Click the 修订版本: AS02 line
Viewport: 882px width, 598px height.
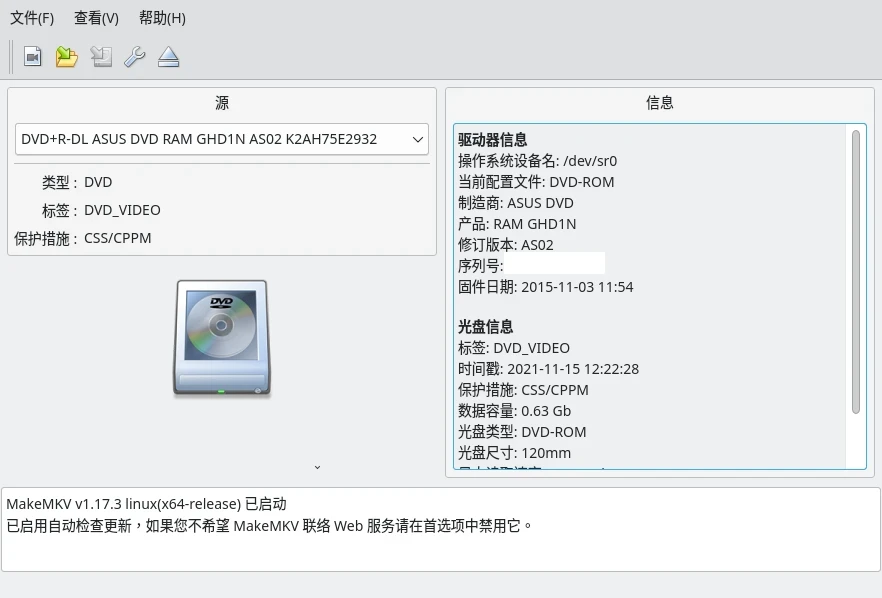click(x=506, y=245)
